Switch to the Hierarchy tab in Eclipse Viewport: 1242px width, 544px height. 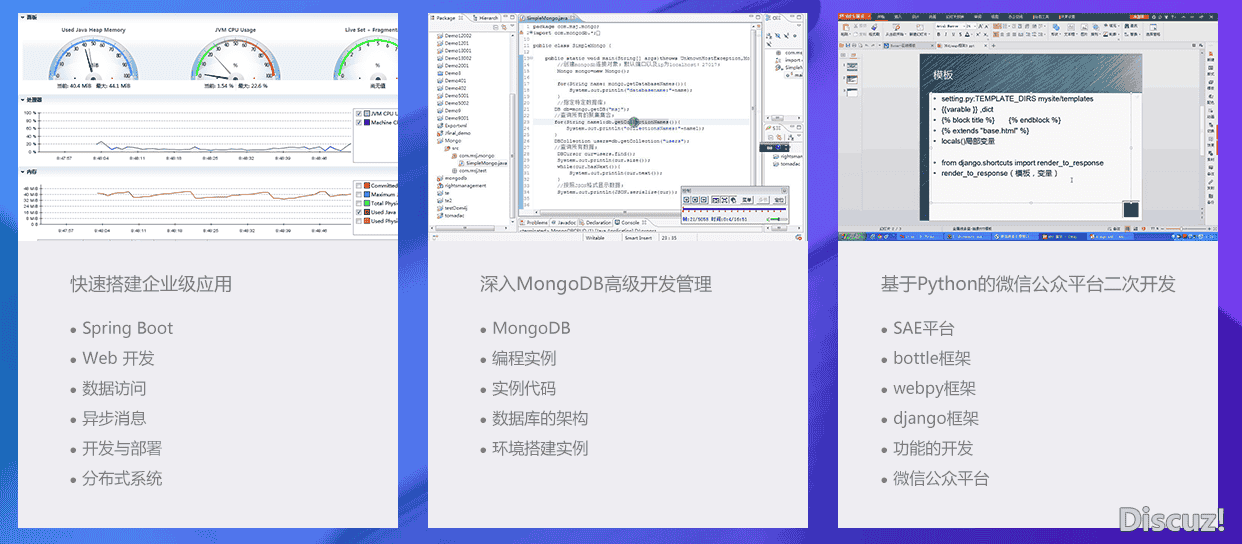point(485,18)
